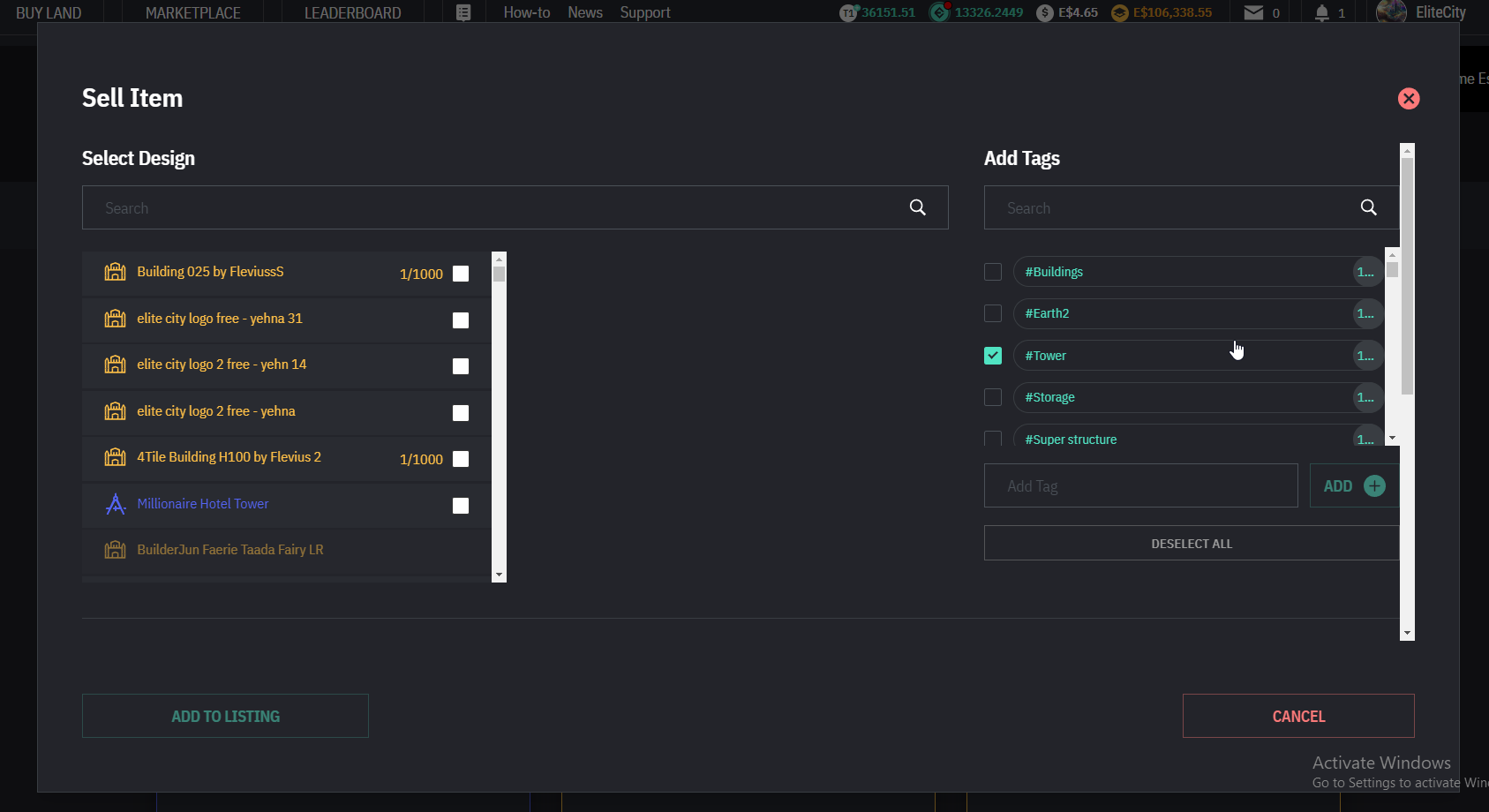This screenshot has width=1489, height=812.
Task: Open the MARKETPLACE menu
Action: [x=192, y=12]
